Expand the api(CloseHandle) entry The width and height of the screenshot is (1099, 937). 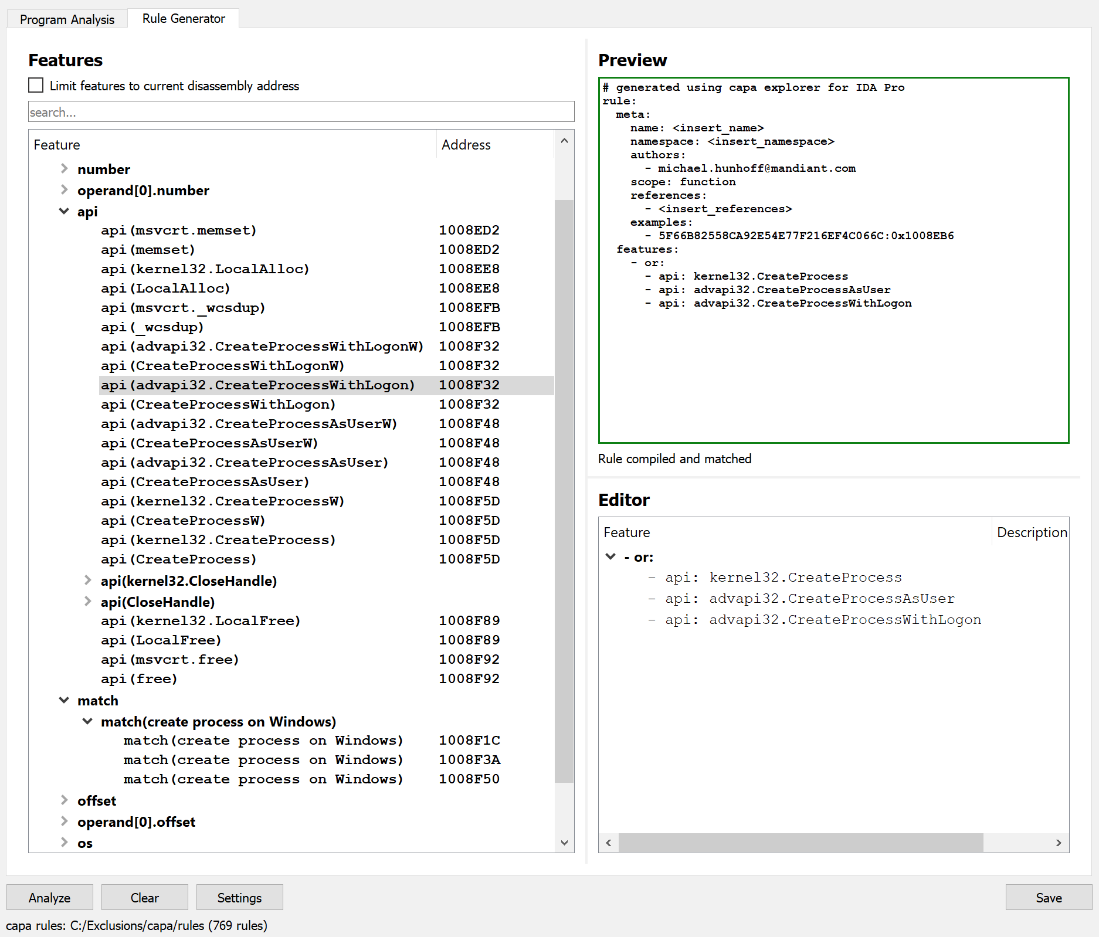(86, 600)
